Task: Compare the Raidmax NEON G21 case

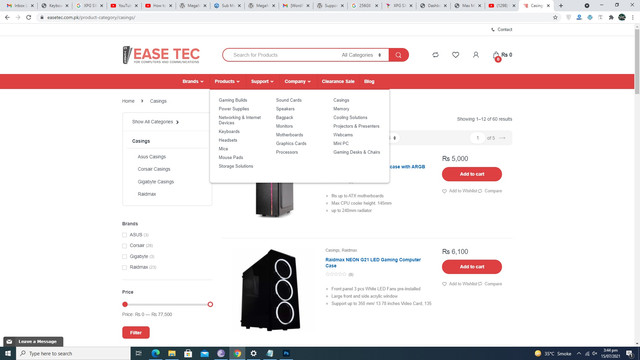Action: [491, 284]
